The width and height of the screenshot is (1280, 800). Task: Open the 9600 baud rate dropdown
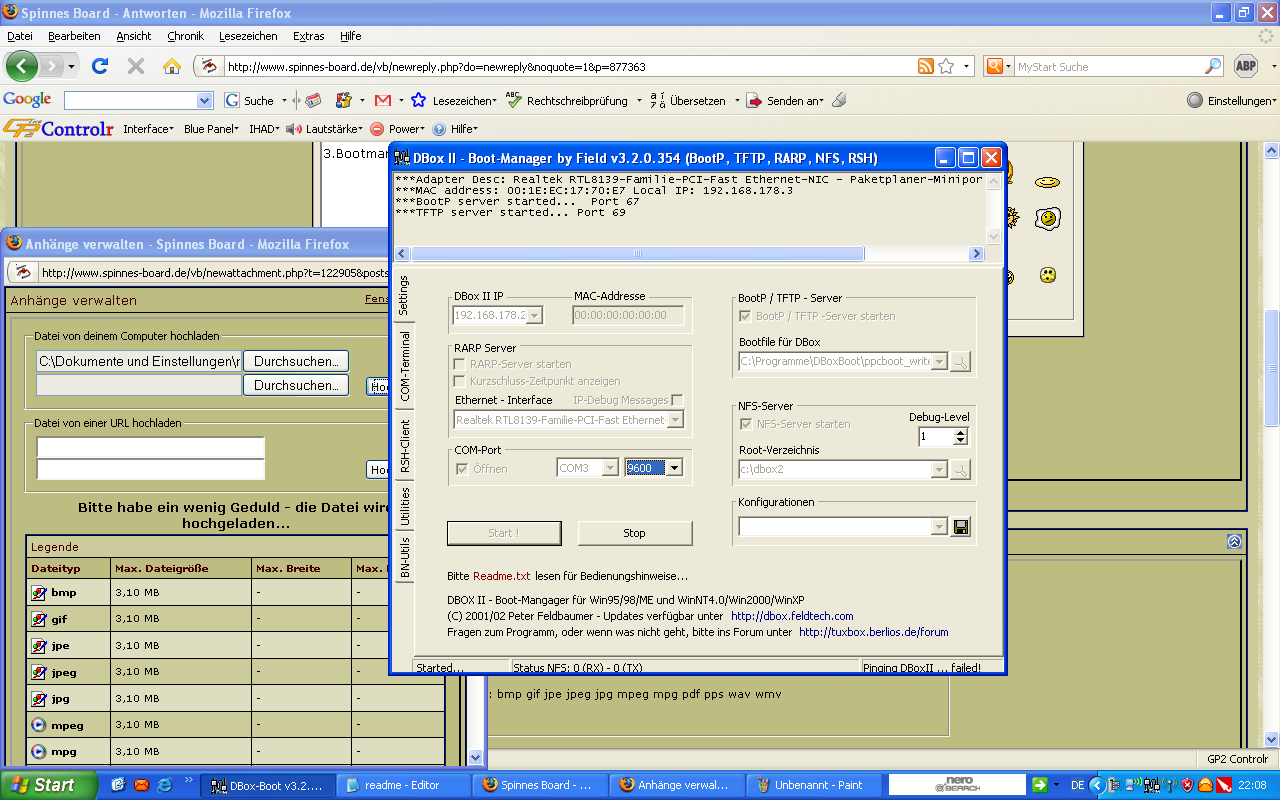[x=674, y=468]
